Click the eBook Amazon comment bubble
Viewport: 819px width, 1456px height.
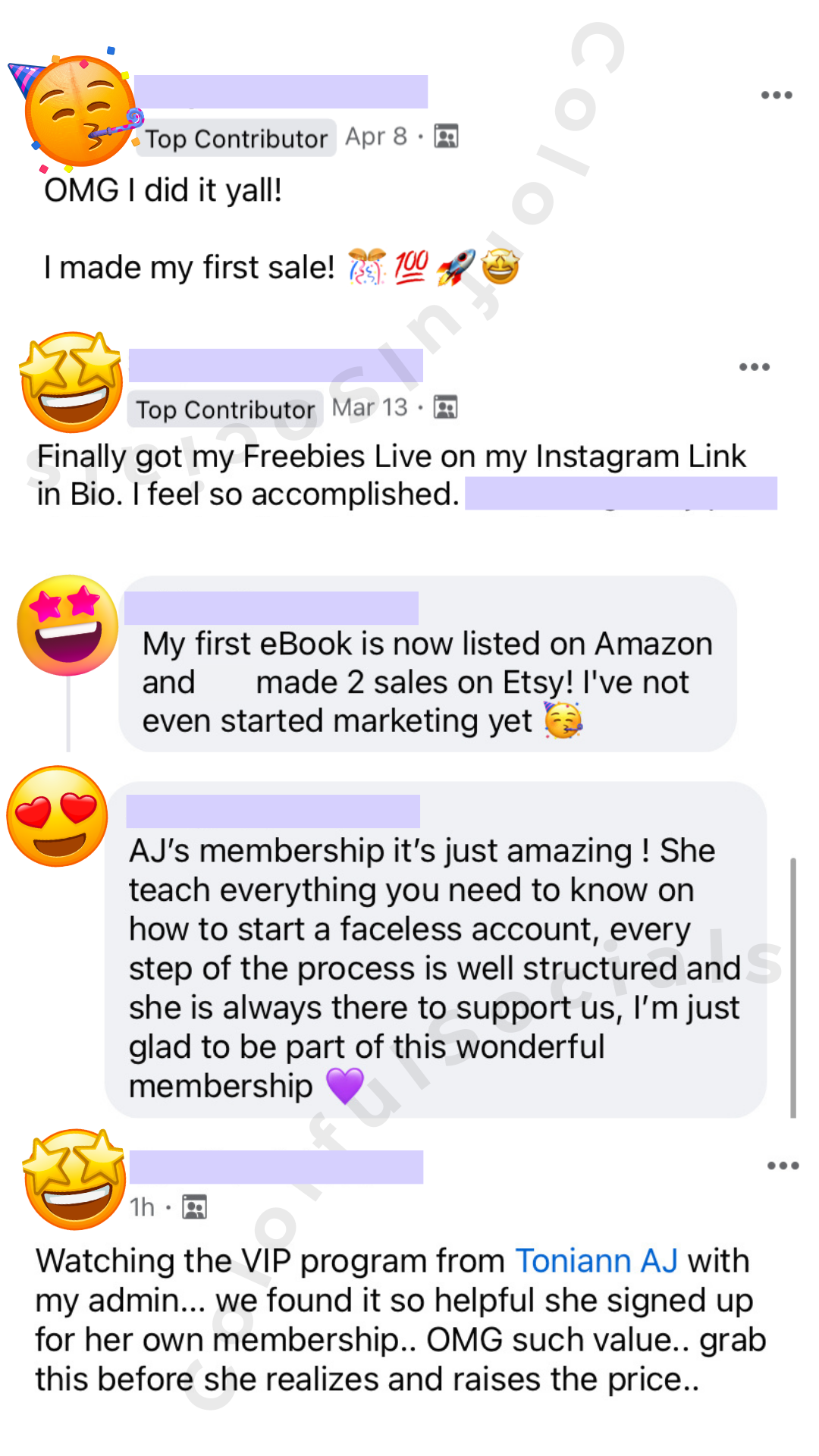pyautogui.click(x=428, y=664)
